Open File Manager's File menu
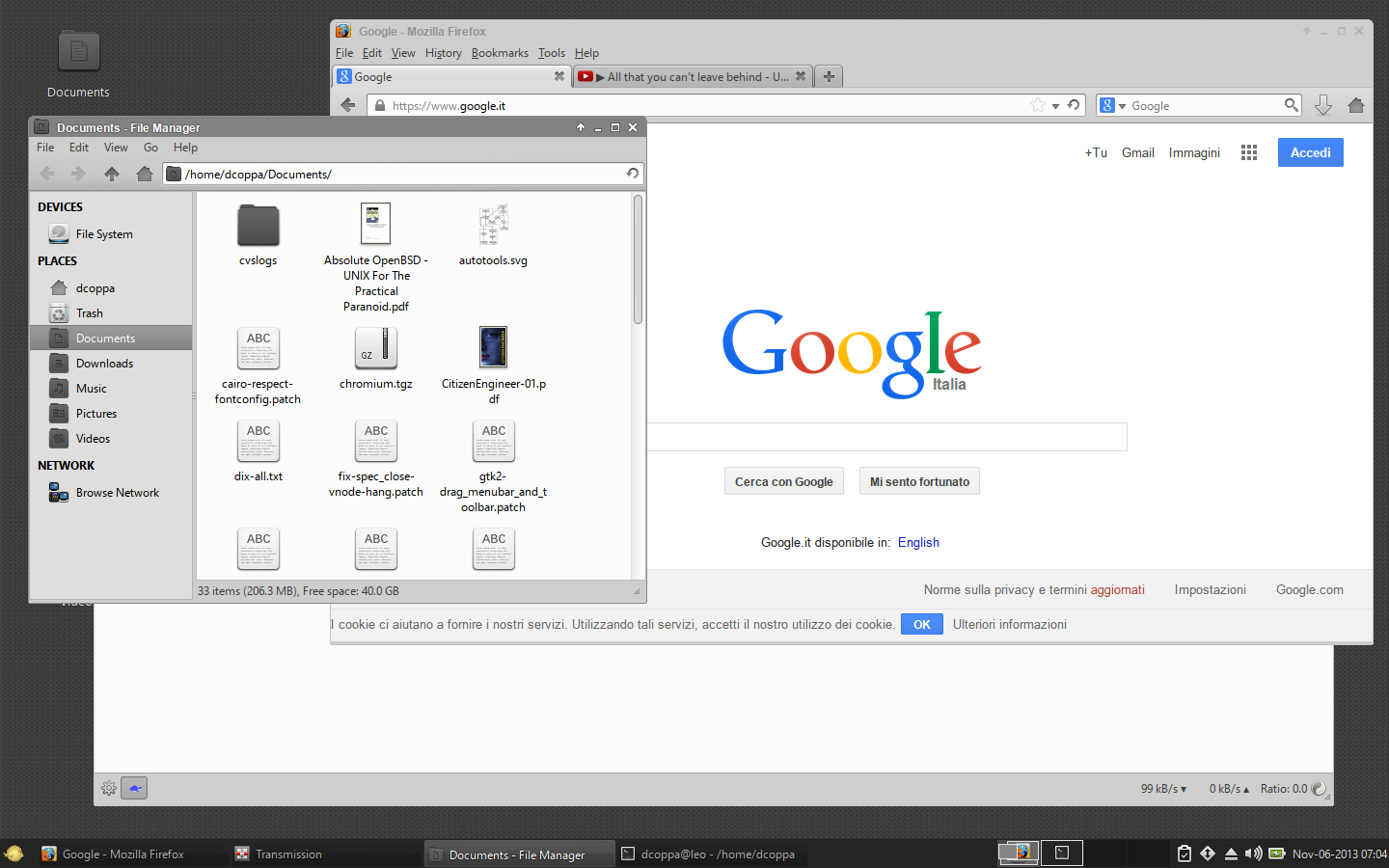 [x=45, y=148]
